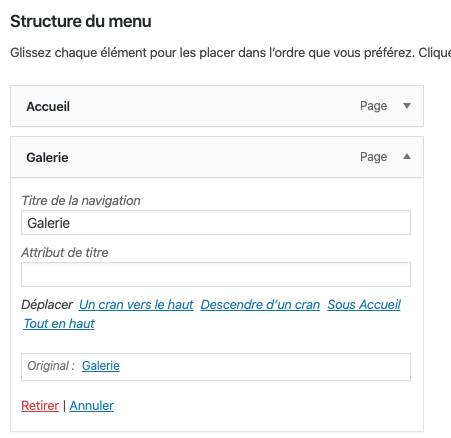Click the 'Tout en haut' link
The image size is (451, 438).
[x=59, y=323]
